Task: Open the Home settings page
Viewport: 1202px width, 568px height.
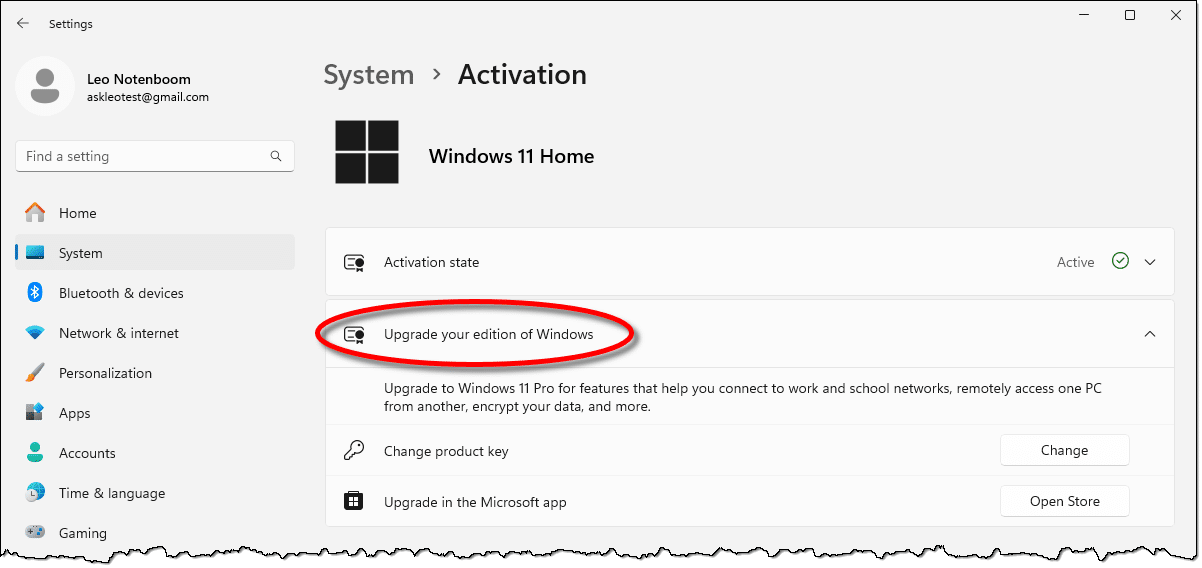Action: (x=78, y=213)
